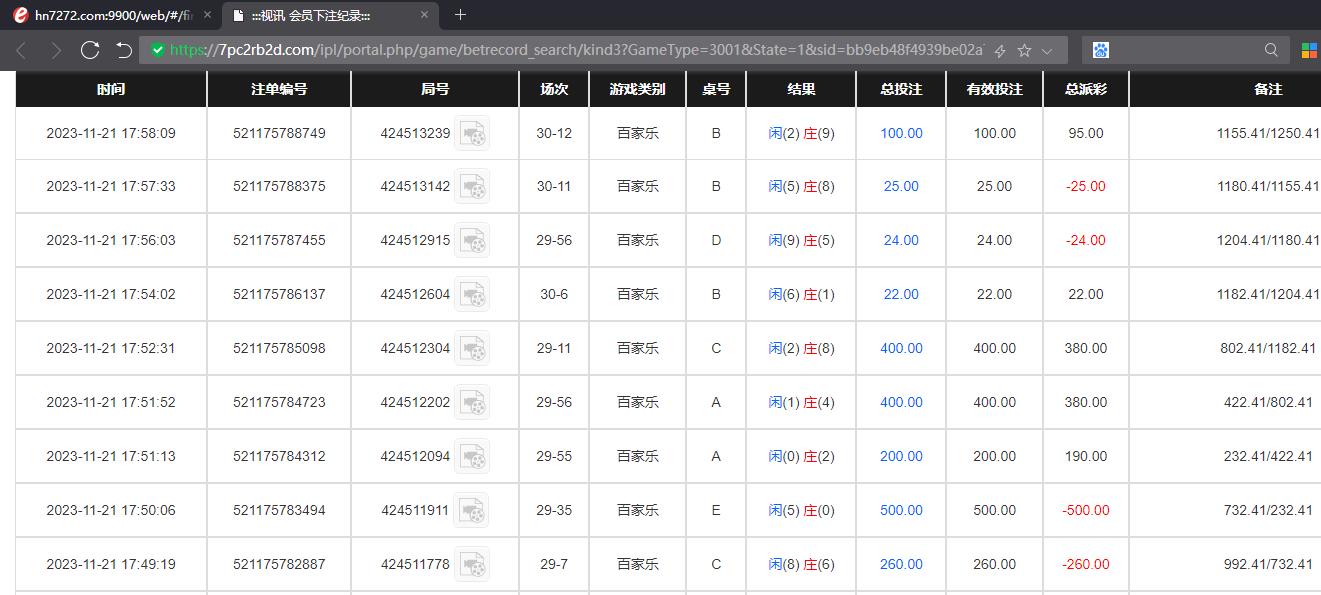The image size is (1321, 595).
Task: Click the green secure site shield icon
Action: pos(157,50)
